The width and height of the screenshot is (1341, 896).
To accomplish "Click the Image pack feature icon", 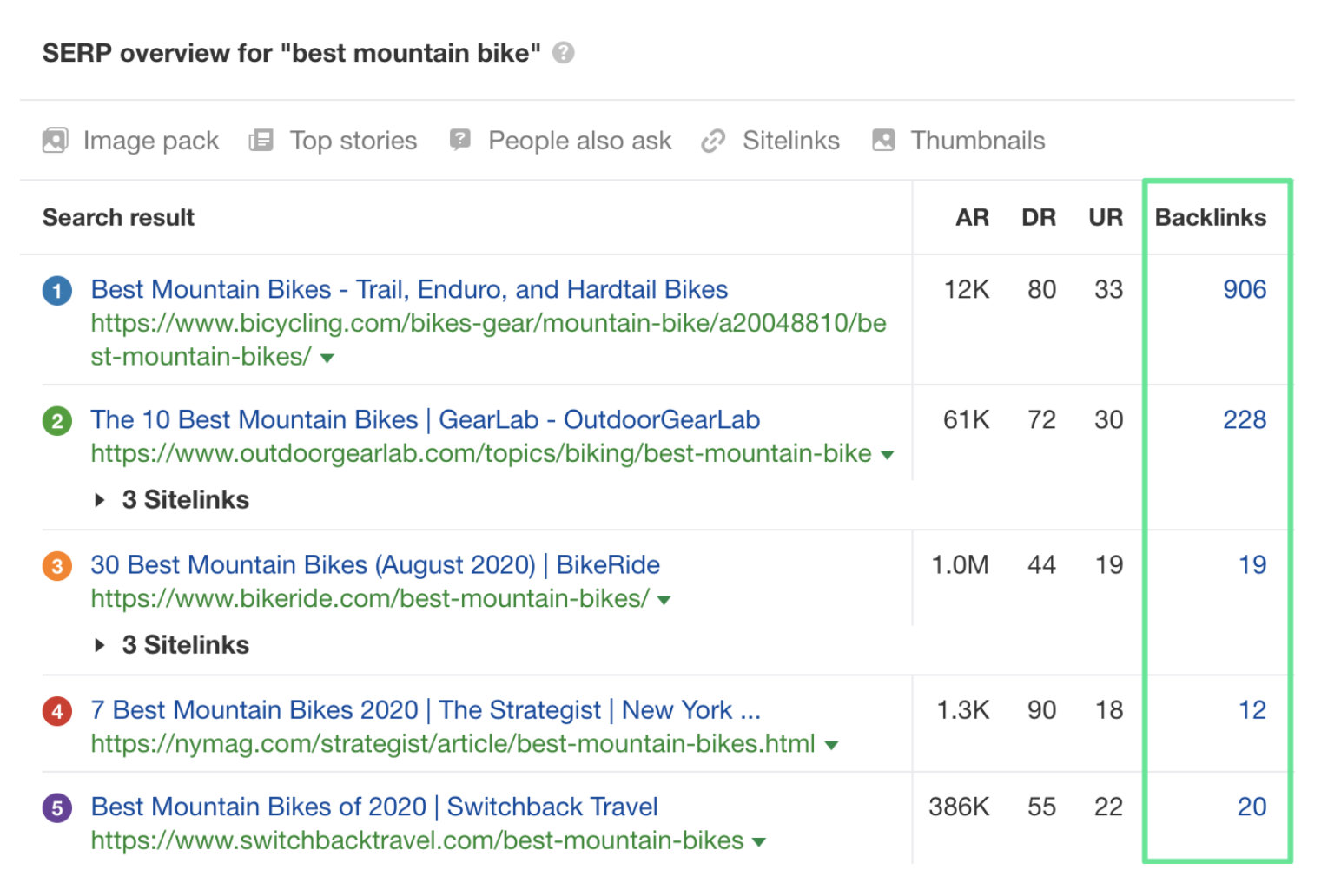I will pyautogui.click(x=55, y=140).
